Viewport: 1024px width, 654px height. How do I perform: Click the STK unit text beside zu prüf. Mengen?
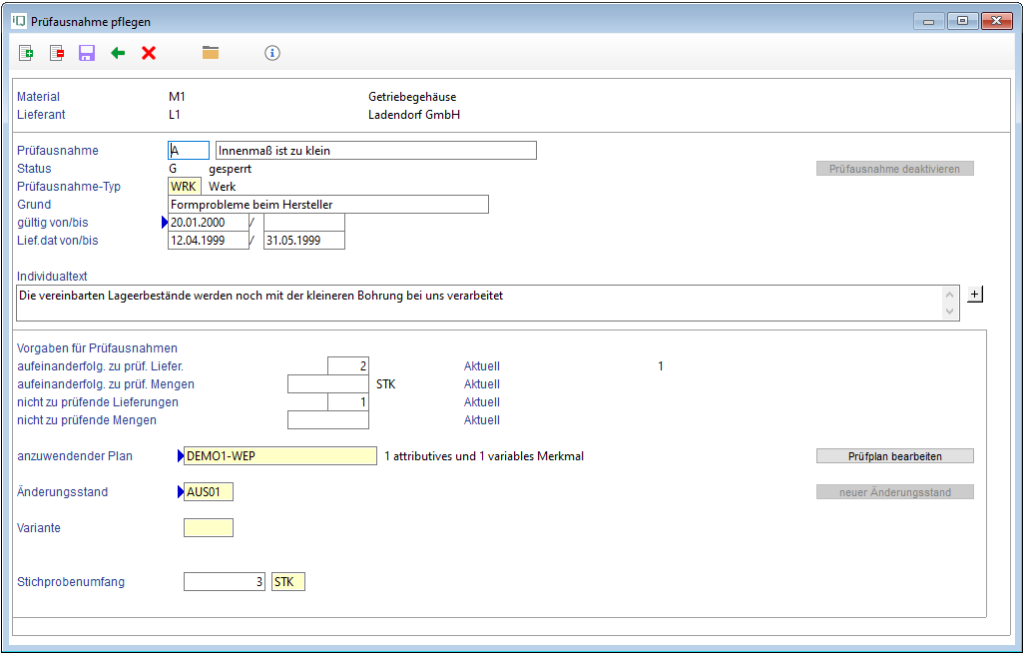[x=386, y=384]
